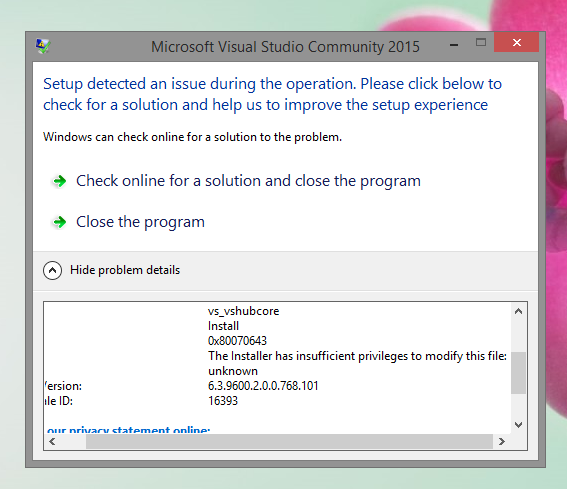Click the vertical scrollbar thumb in details box
567x489 pixels.
[x=518, y=373]
